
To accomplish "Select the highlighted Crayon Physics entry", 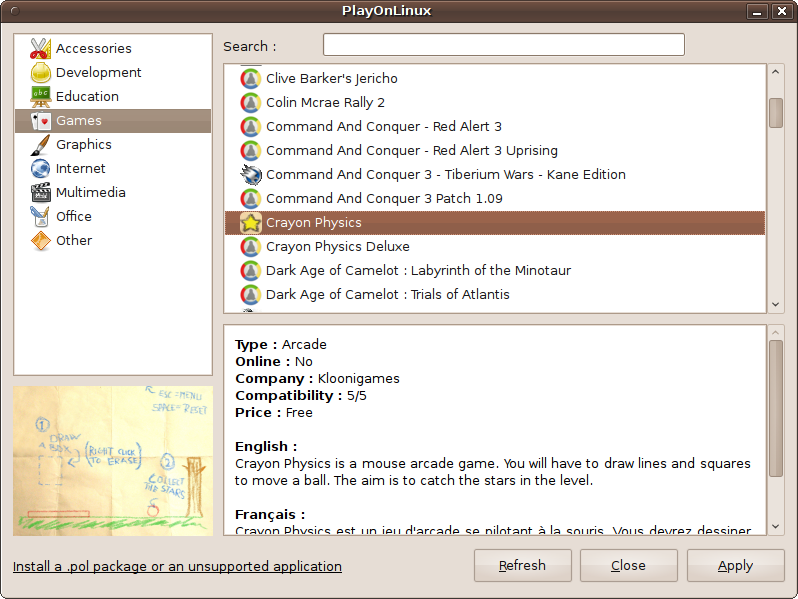I will [495, 222].
